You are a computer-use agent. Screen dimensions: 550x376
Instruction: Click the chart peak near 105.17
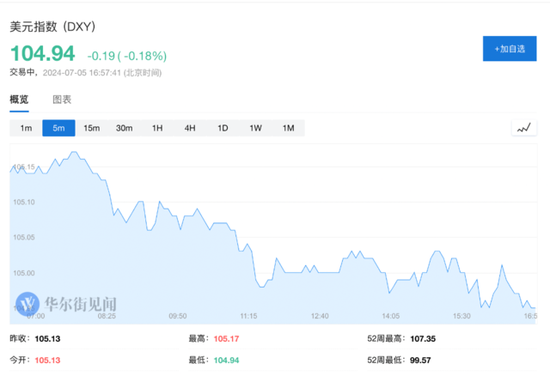[74, 152]
